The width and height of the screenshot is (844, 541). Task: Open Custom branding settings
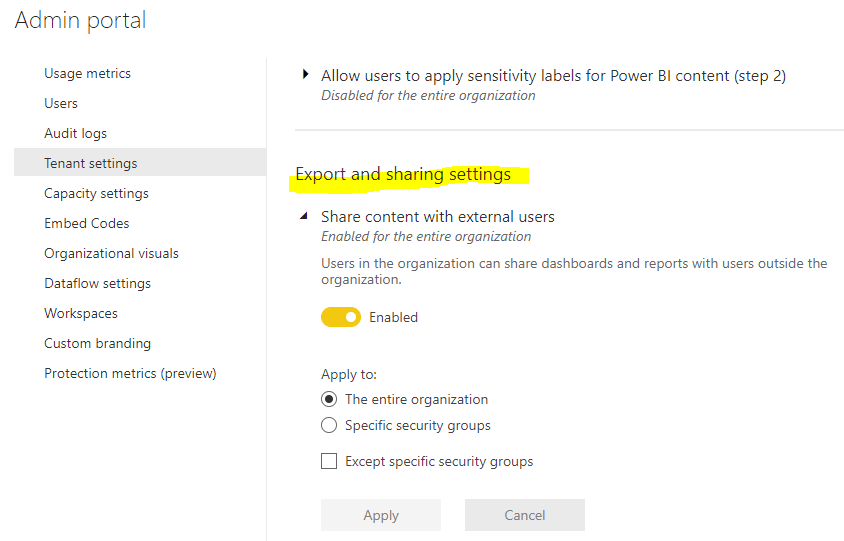(97, 343)
